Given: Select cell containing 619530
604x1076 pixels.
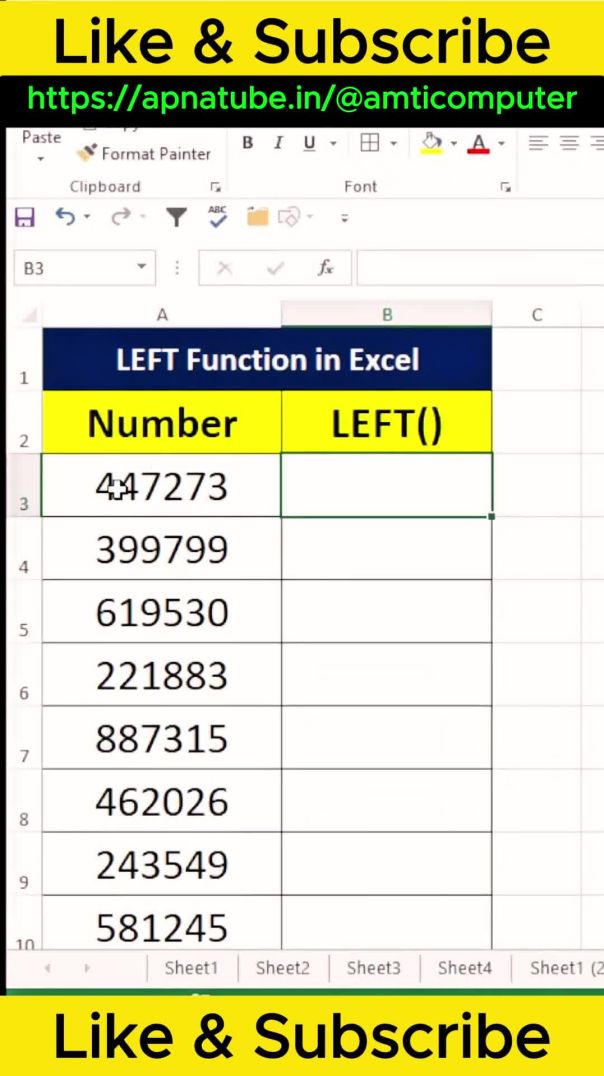Looking at the screenshot, I should [x=161, y=612].
